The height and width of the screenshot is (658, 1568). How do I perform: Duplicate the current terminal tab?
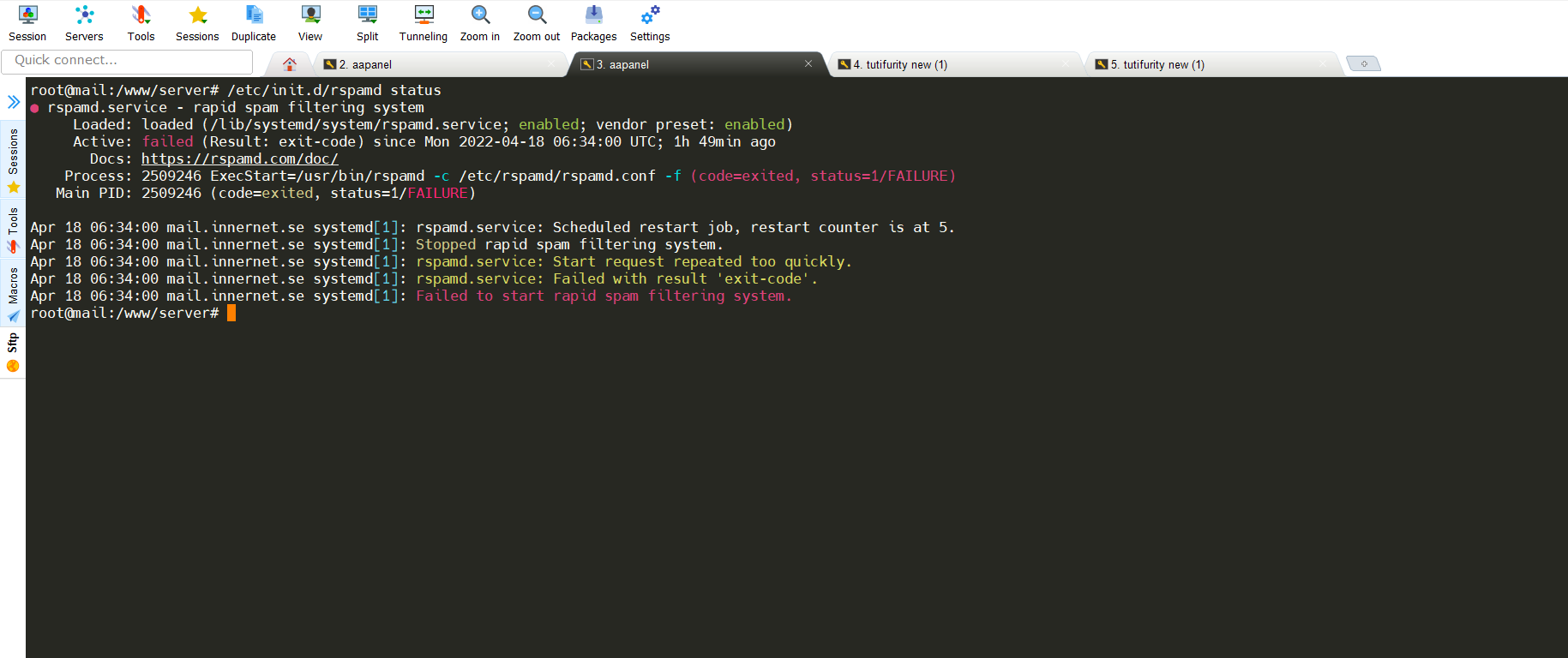click(254, 23)
